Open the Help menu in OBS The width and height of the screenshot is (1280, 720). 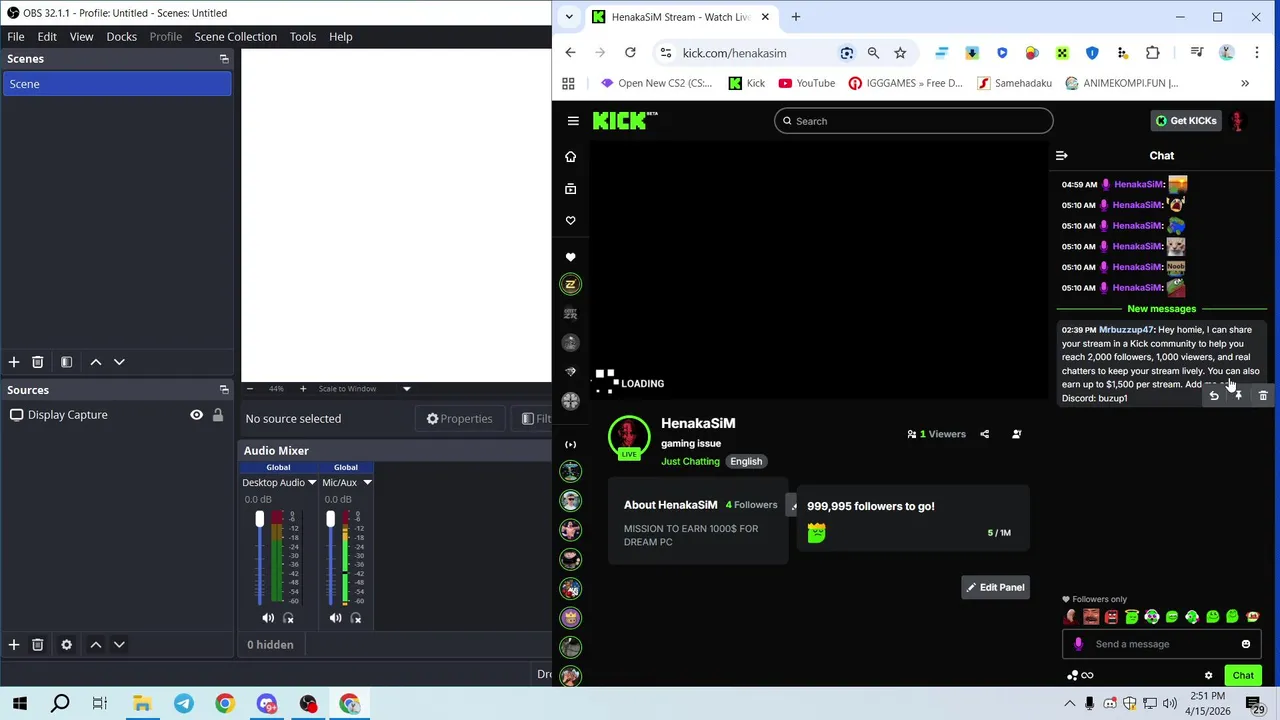(x=340, y=37)
